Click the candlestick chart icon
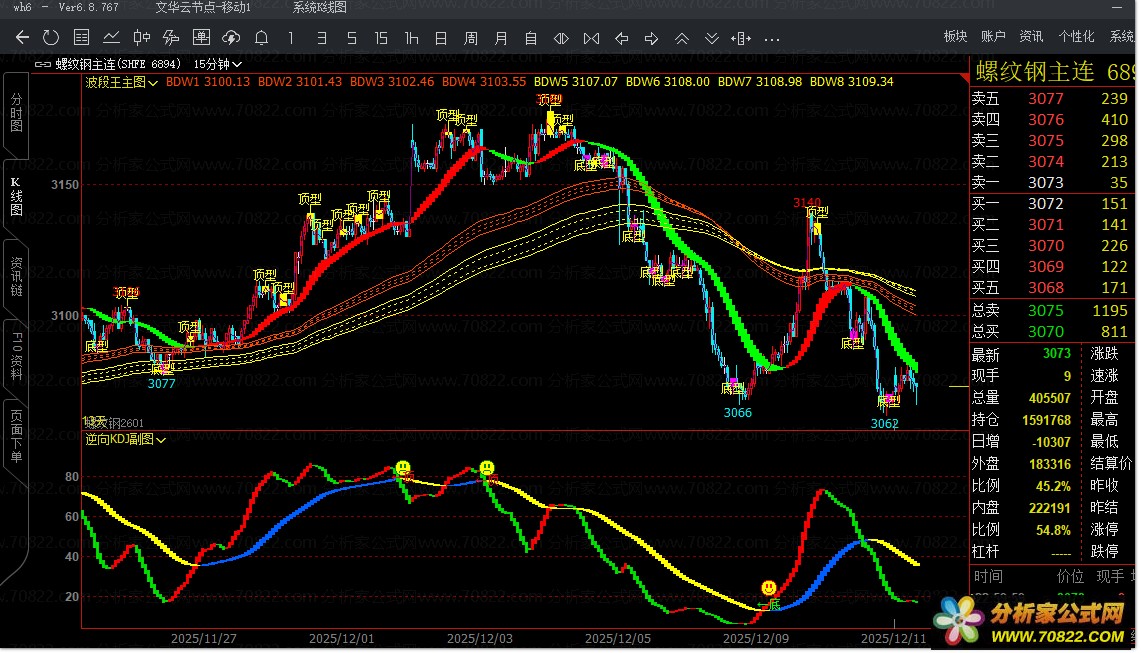This screenshot has height=653, width=1141. tap(141, 38)
